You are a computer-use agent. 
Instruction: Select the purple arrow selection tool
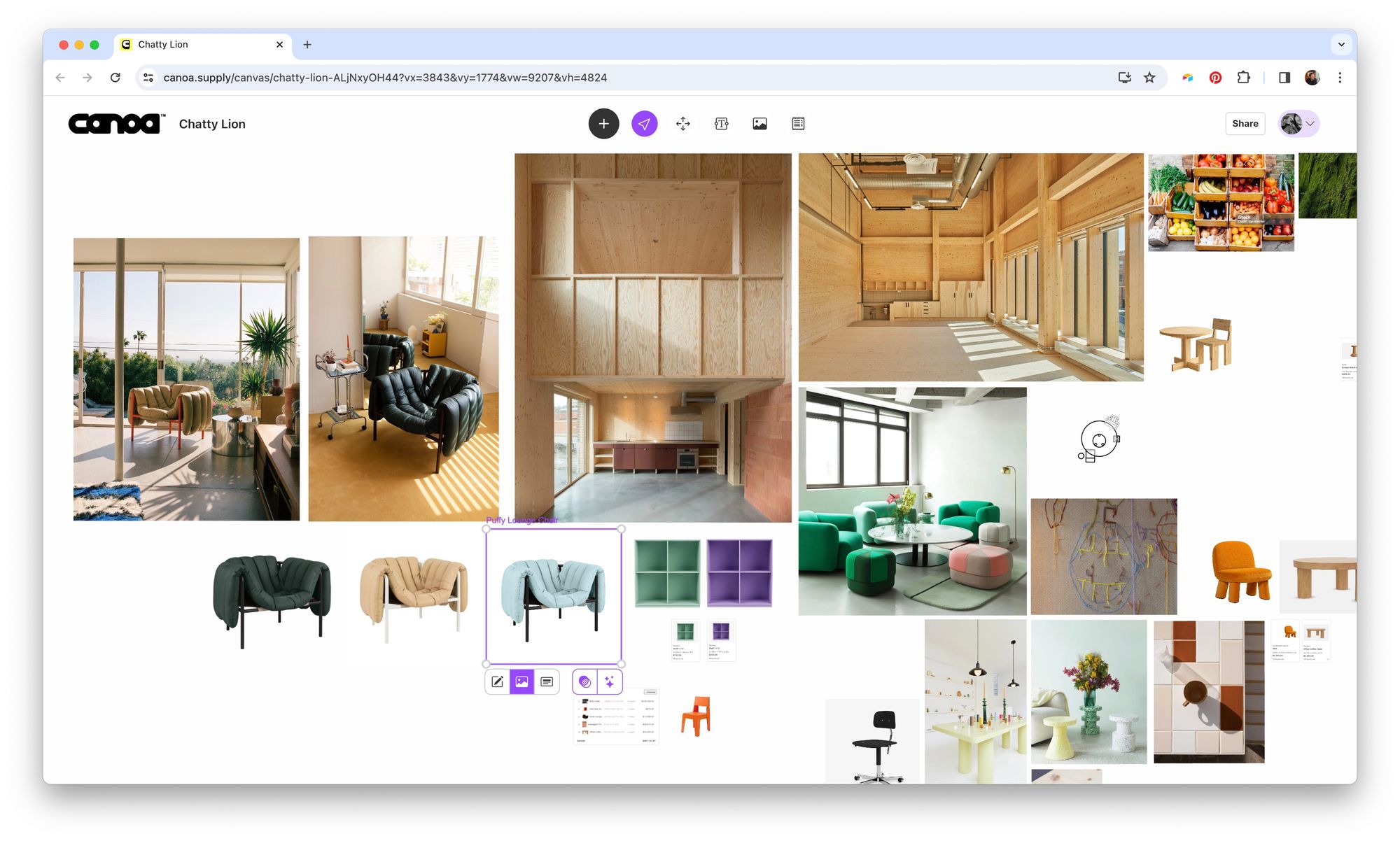(643, 124)
